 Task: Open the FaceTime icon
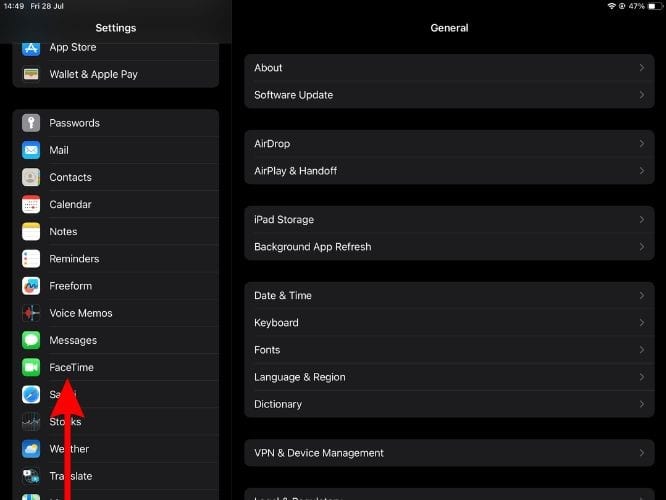[31, 367]
